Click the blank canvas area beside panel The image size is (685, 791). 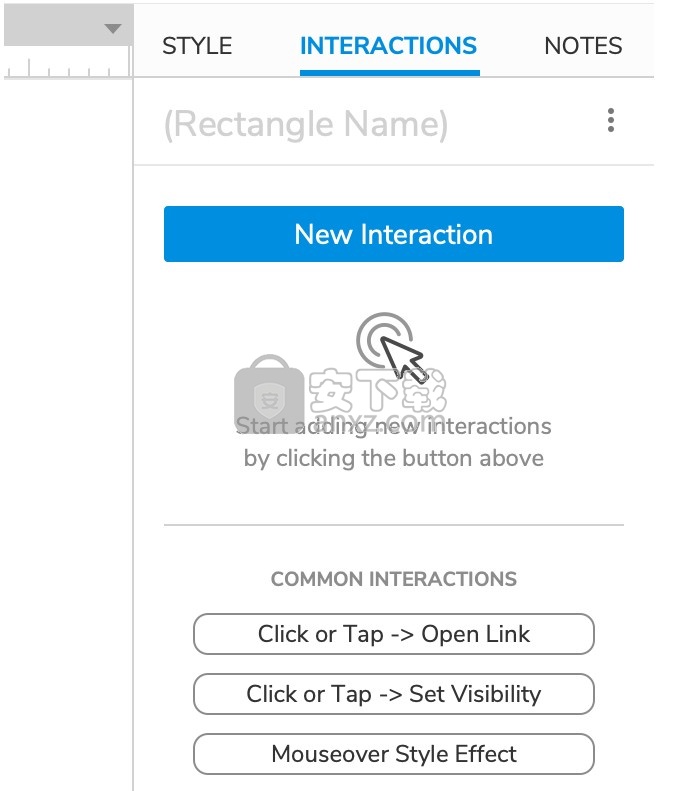[x=67, y=434]
